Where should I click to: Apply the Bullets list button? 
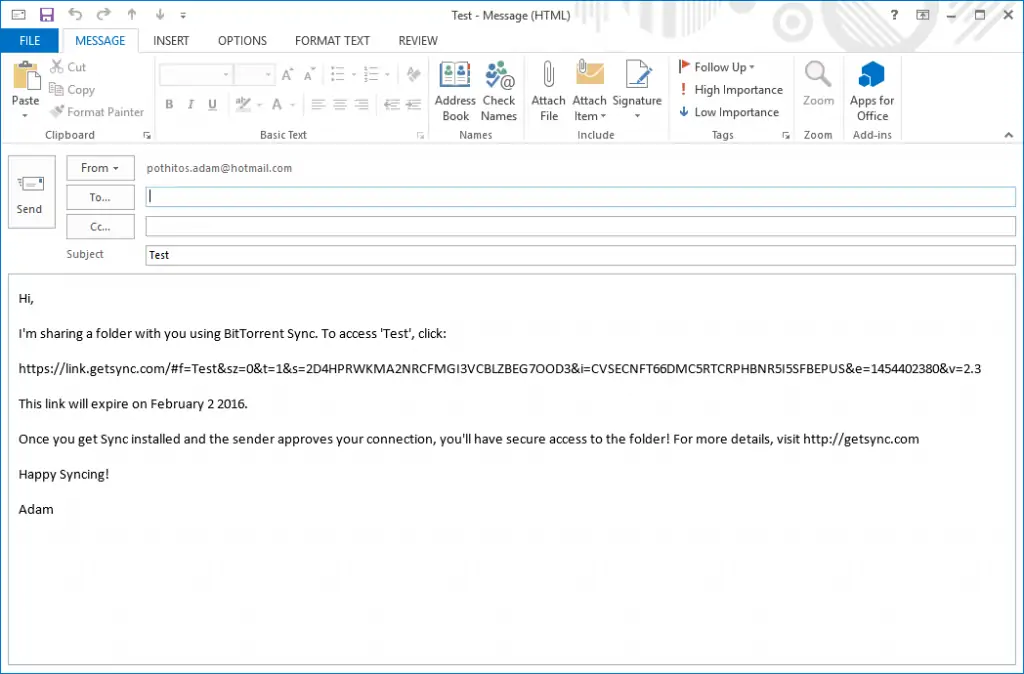pyautogui.click(x=338, y=74)
